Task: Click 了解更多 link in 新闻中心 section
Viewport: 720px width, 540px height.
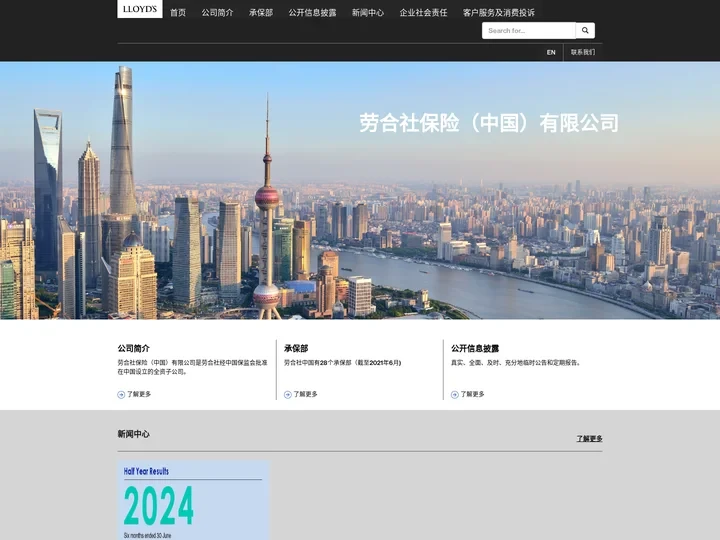Action: click(x=589, y=439)
